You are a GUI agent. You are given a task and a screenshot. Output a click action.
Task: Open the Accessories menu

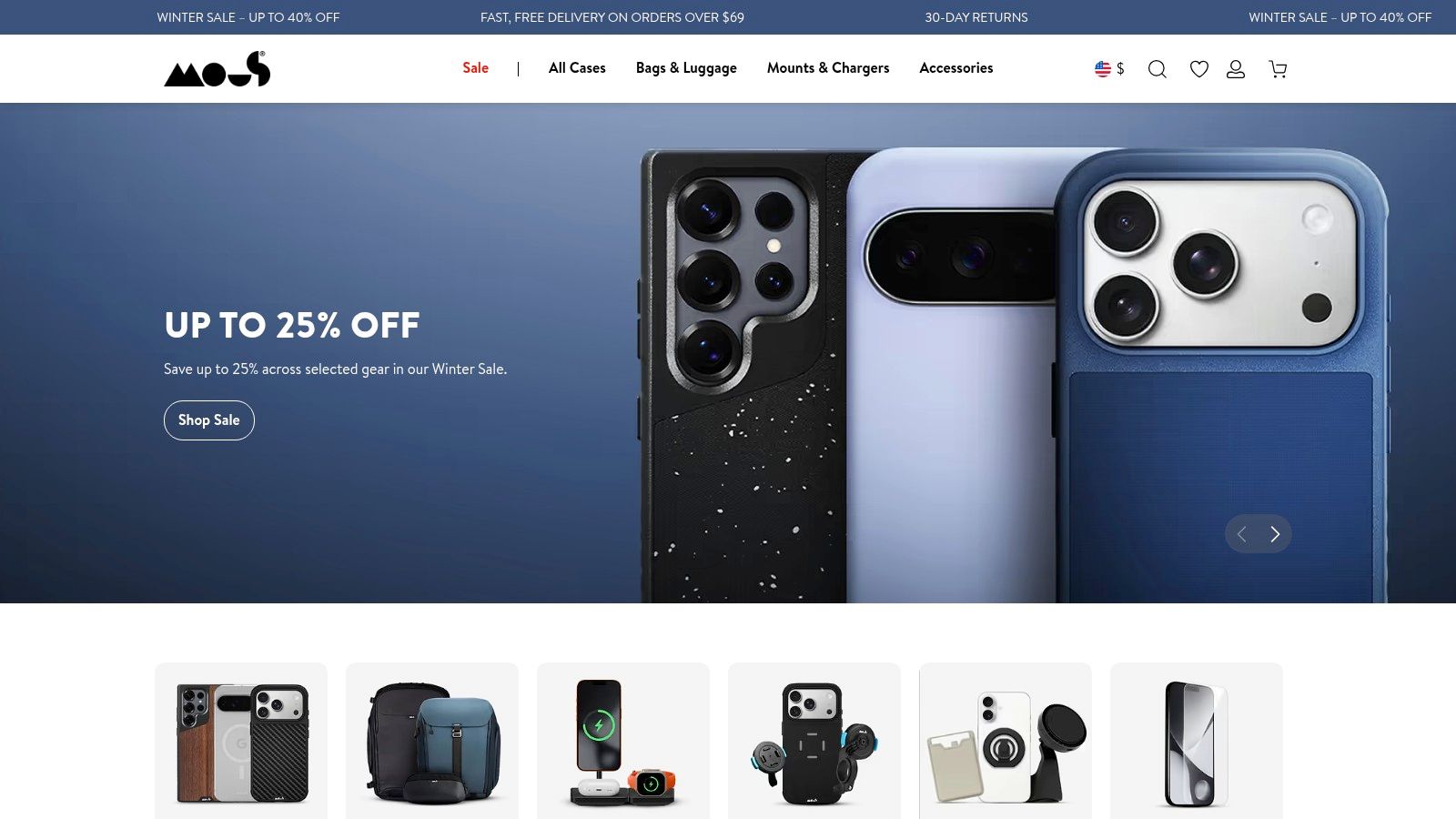(x=956, y=68)
